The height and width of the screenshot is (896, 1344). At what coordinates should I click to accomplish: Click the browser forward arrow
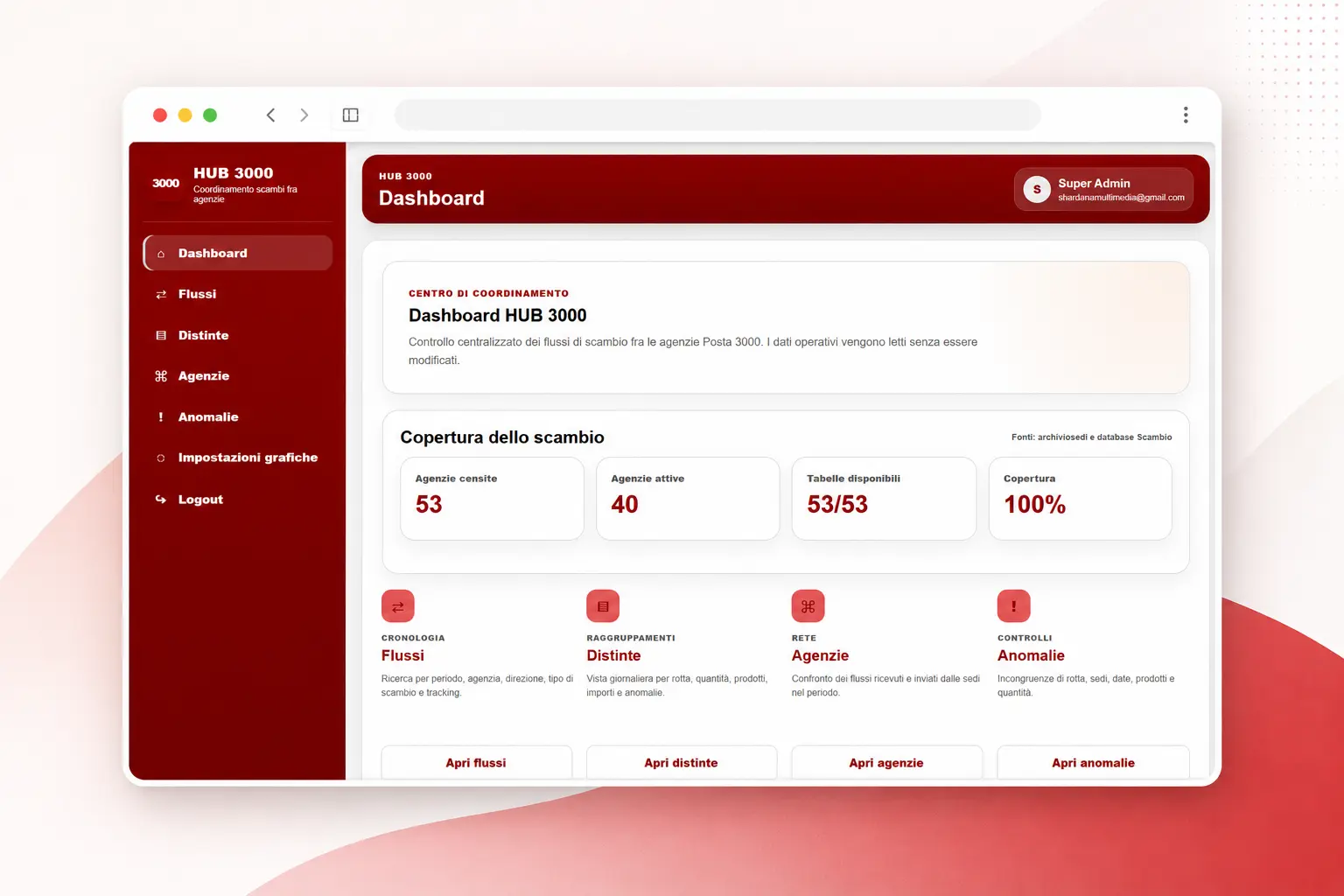[x=304, y=115]
